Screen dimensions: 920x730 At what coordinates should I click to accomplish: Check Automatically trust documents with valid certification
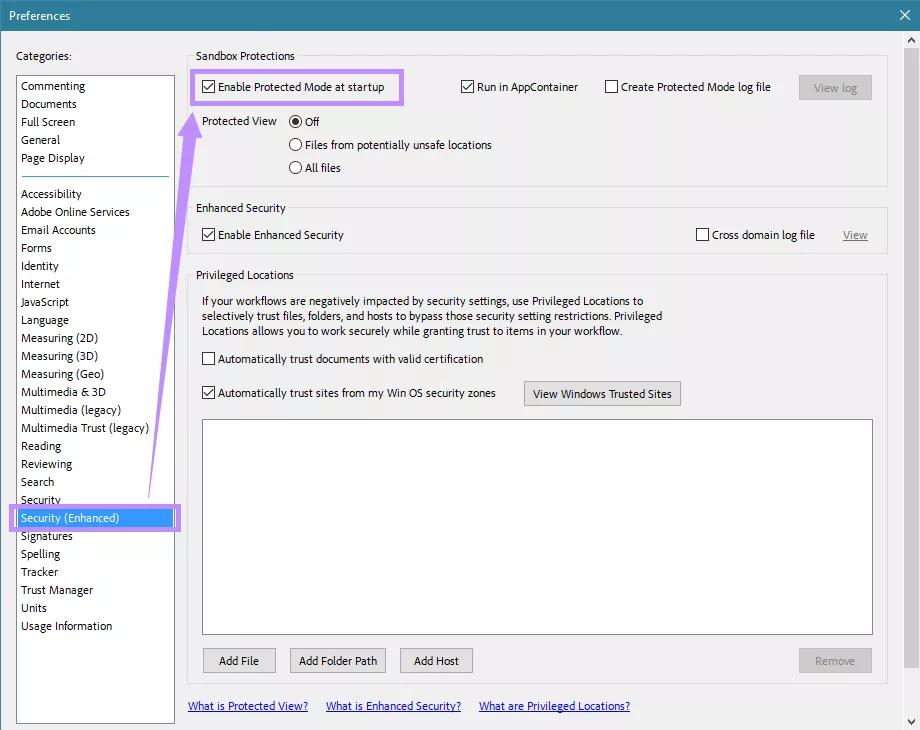pyautogui.click(x=208, y=359)
